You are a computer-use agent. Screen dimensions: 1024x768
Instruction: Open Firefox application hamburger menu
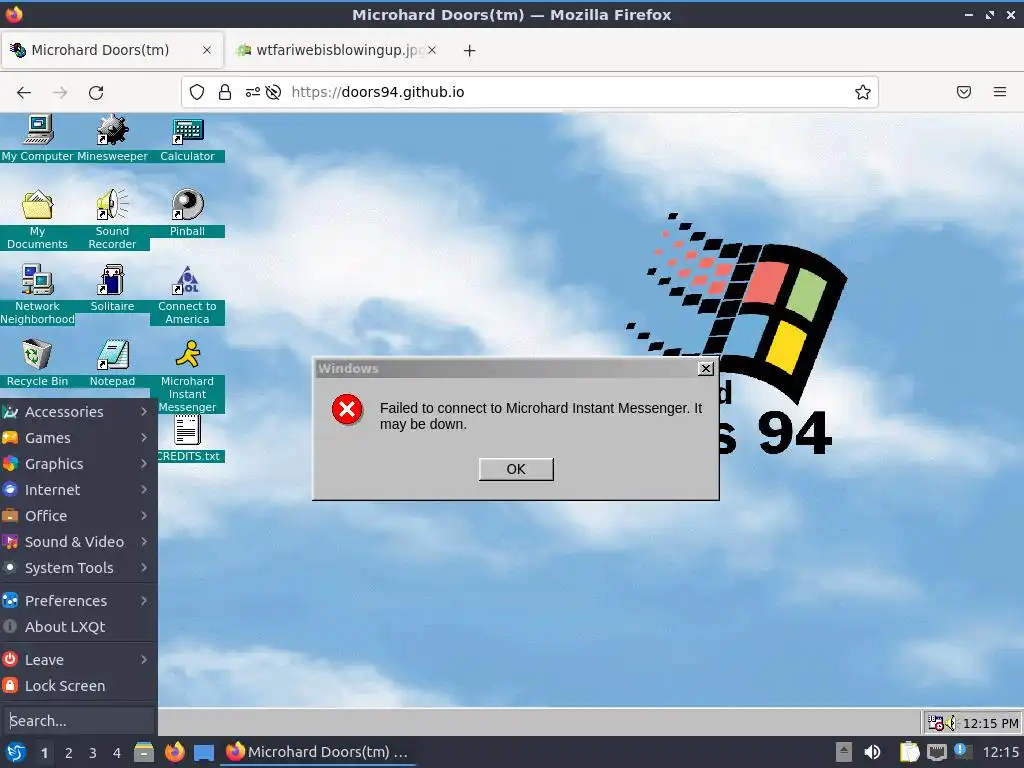[x=1000, y=92]
